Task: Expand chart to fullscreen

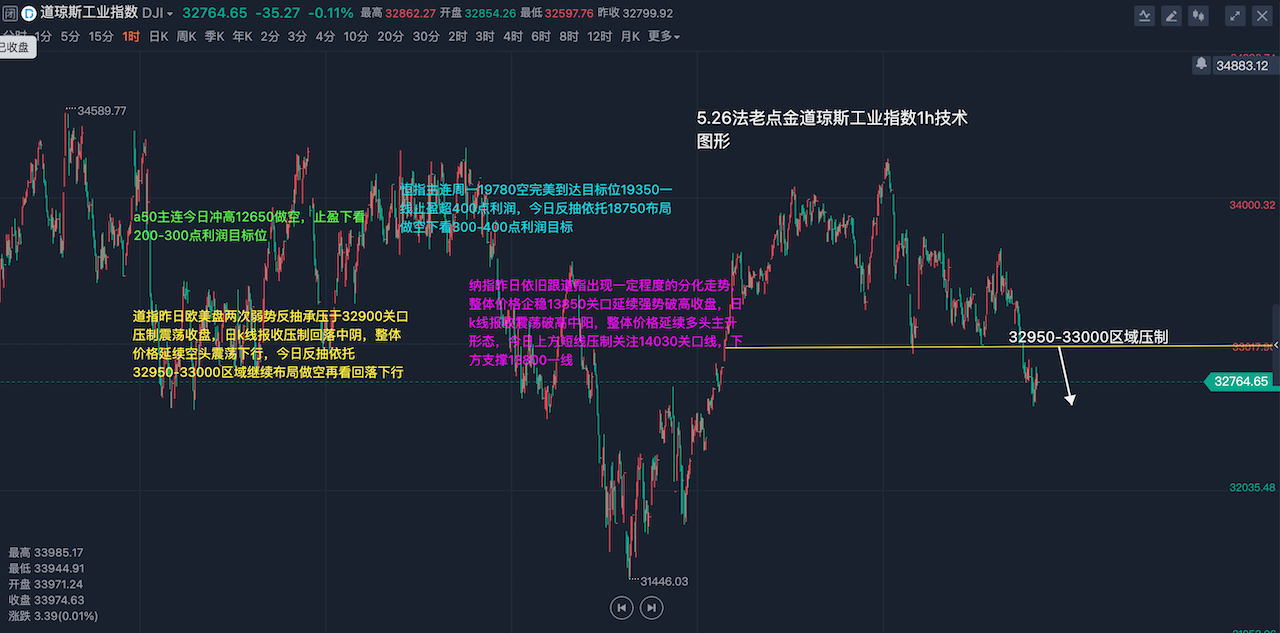Action: click(x=1235, y=15)
